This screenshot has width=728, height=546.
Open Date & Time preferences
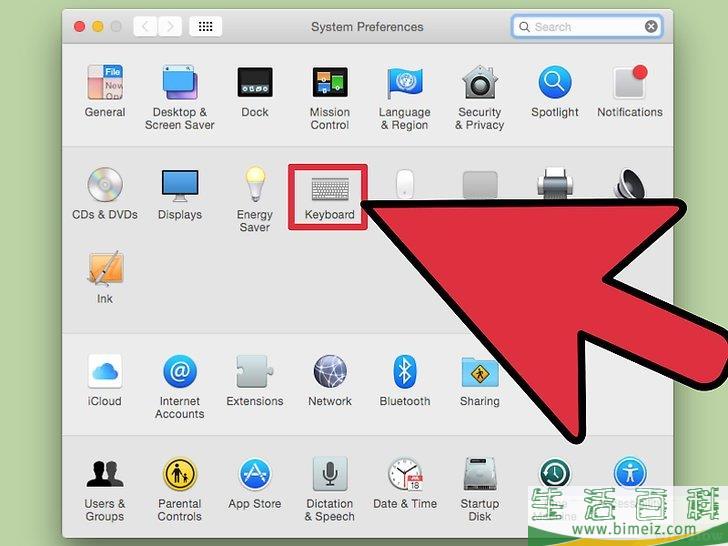coord(405,483)
